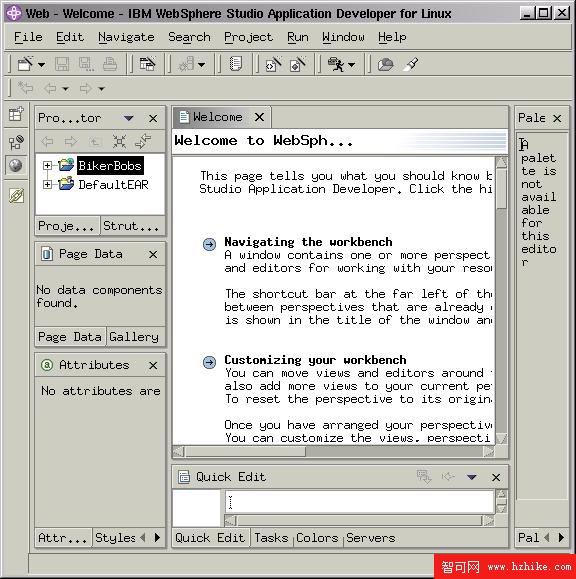Switch to the Servers tab
The width and height of the screenshot is (576, 579).
(x=371, y=538)
